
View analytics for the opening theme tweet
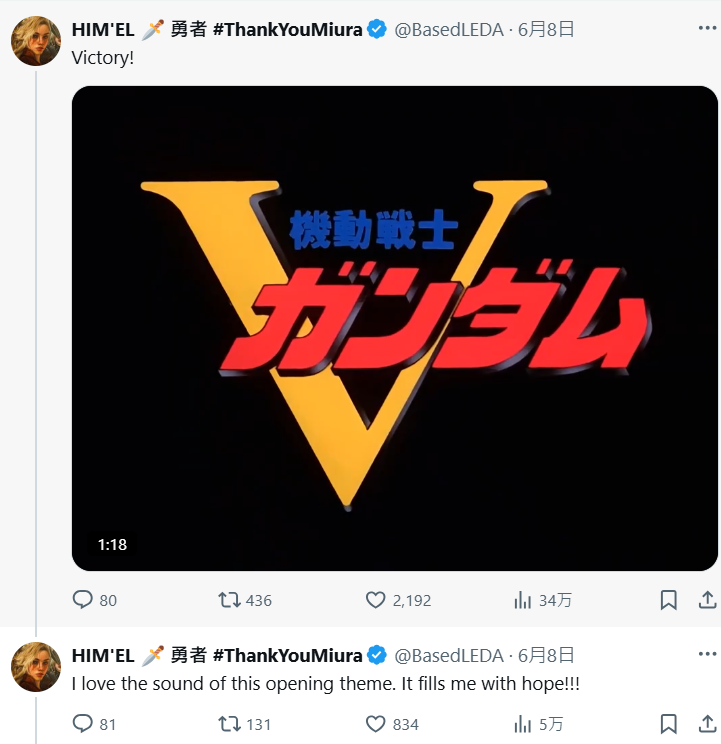[x=522, y=724]
